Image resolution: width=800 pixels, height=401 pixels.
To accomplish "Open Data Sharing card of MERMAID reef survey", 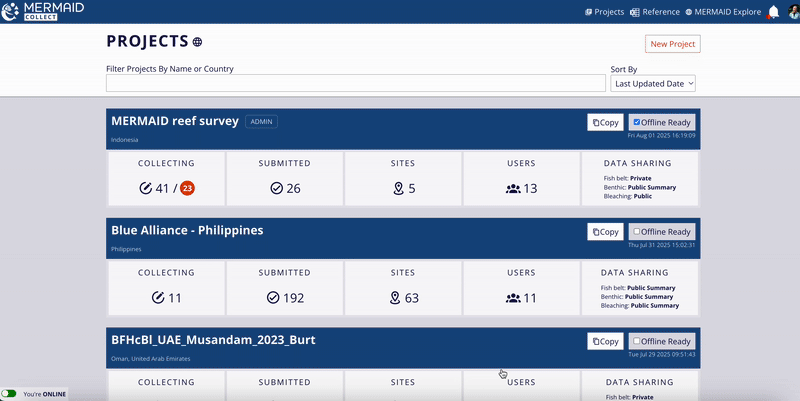I will click(640, 179).
